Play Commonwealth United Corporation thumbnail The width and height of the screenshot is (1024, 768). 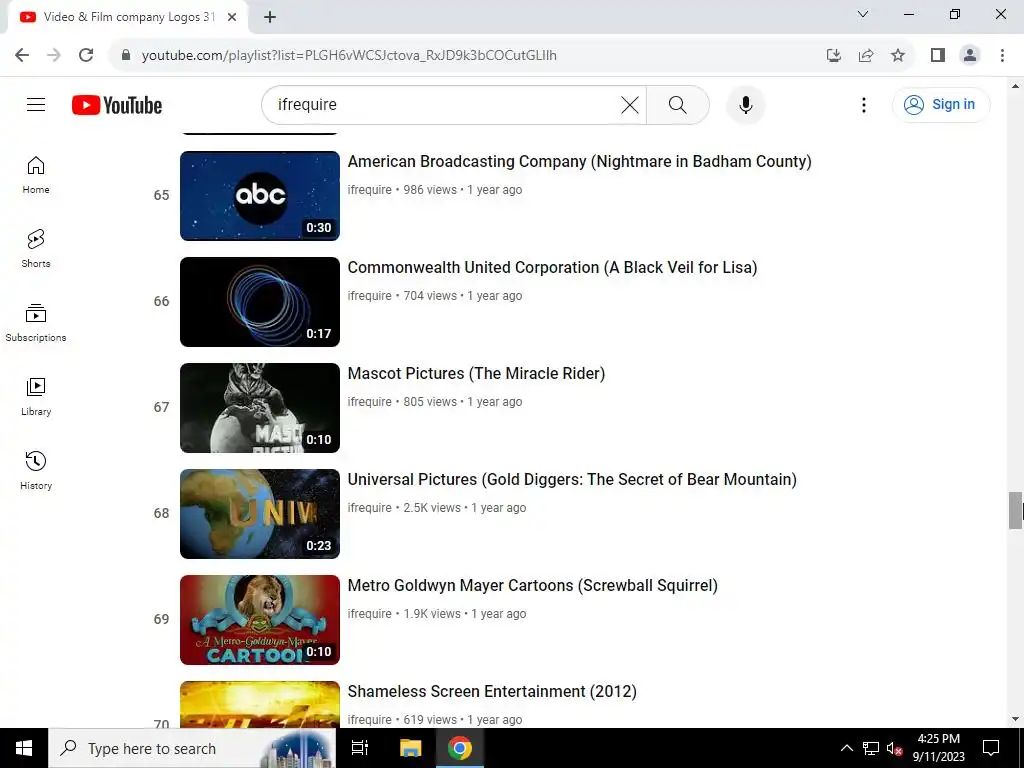pyautogui.click(x=260, y=302)
